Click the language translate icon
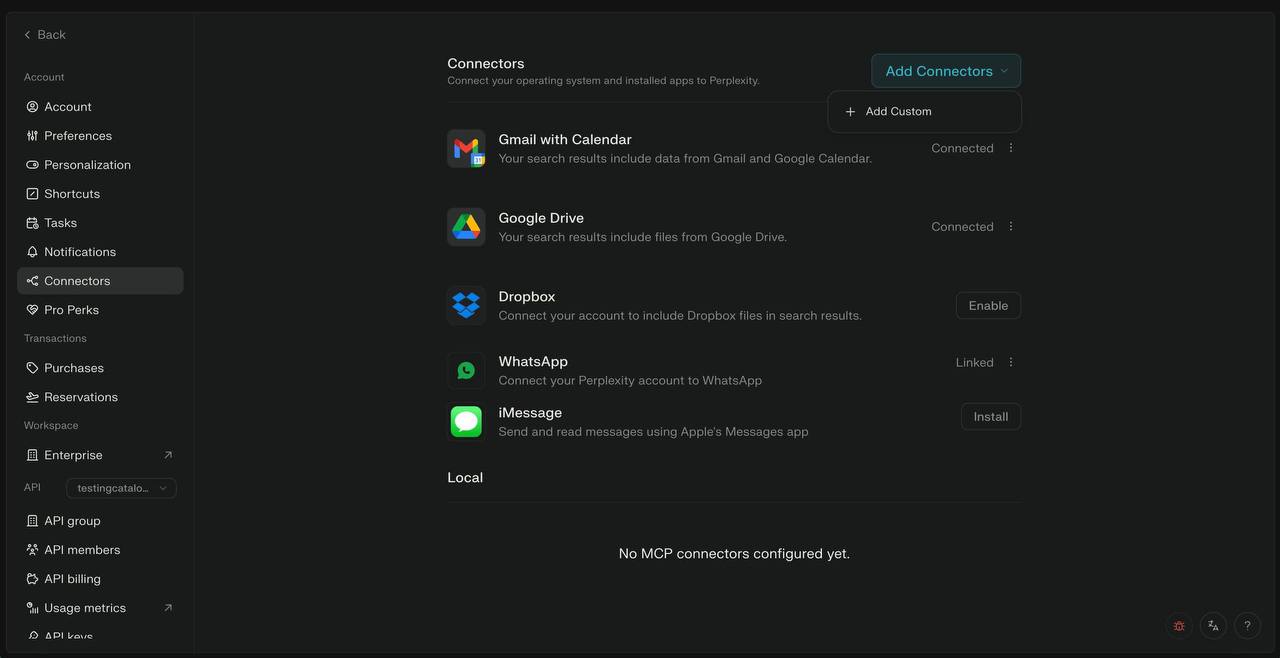The height and width of the screenshot is (658, 1280). [1213, 626]
